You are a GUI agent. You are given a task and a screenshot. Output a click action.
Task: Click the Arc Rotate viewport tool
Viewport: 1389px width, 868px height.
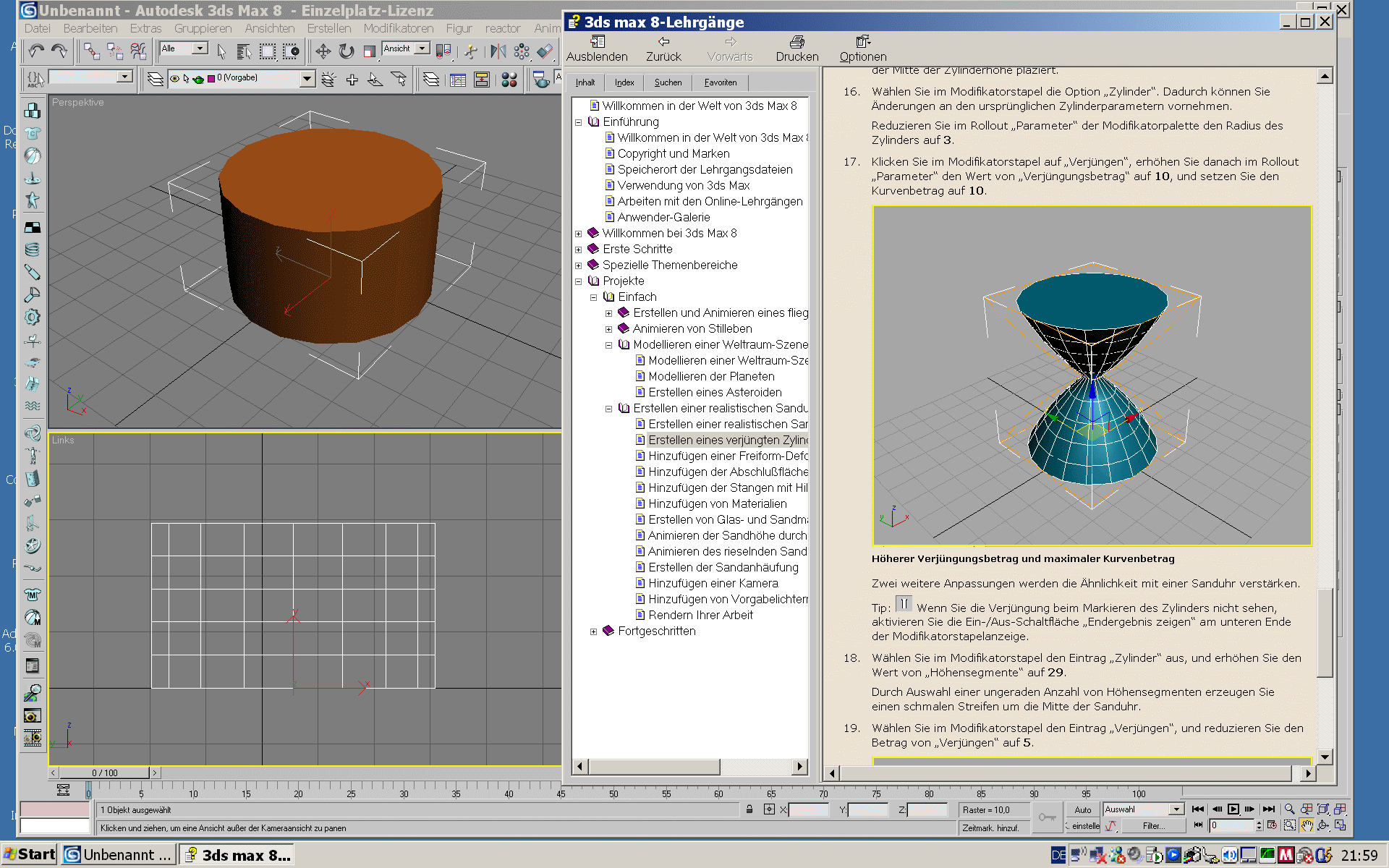pyautogui.click(x=1323, y=825)
